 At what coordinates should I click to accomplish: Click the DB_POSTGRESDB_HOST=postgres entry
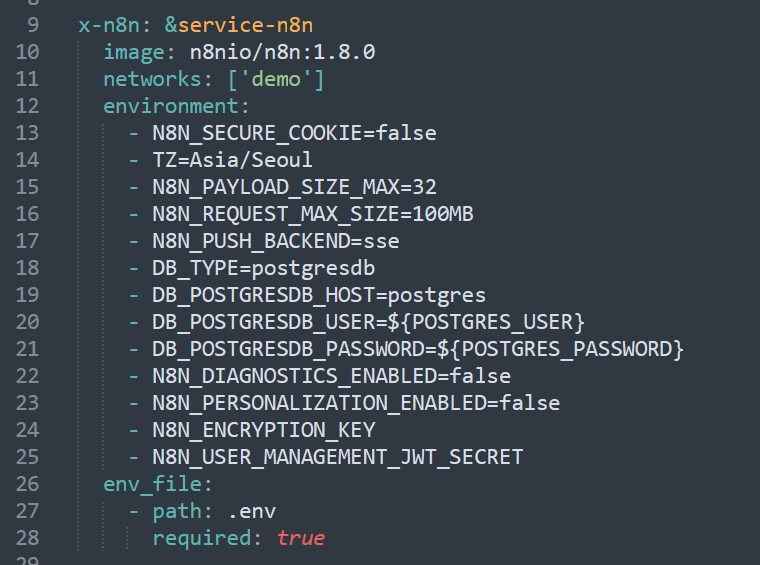(x=318, y=295)
